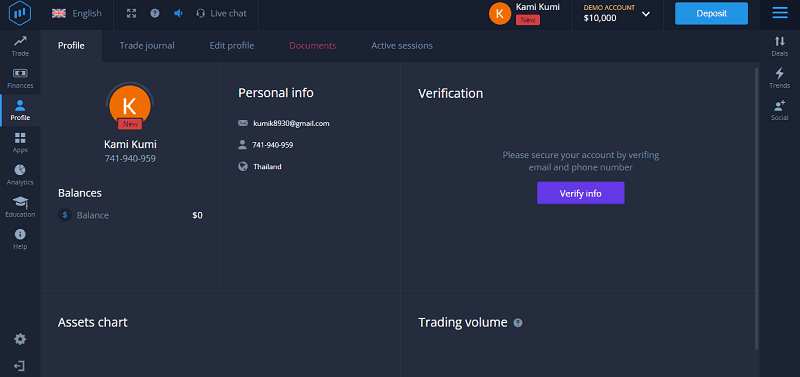800x377 pixels.
Task: Click the page vertical scrollbar
Action: (756, 208)
